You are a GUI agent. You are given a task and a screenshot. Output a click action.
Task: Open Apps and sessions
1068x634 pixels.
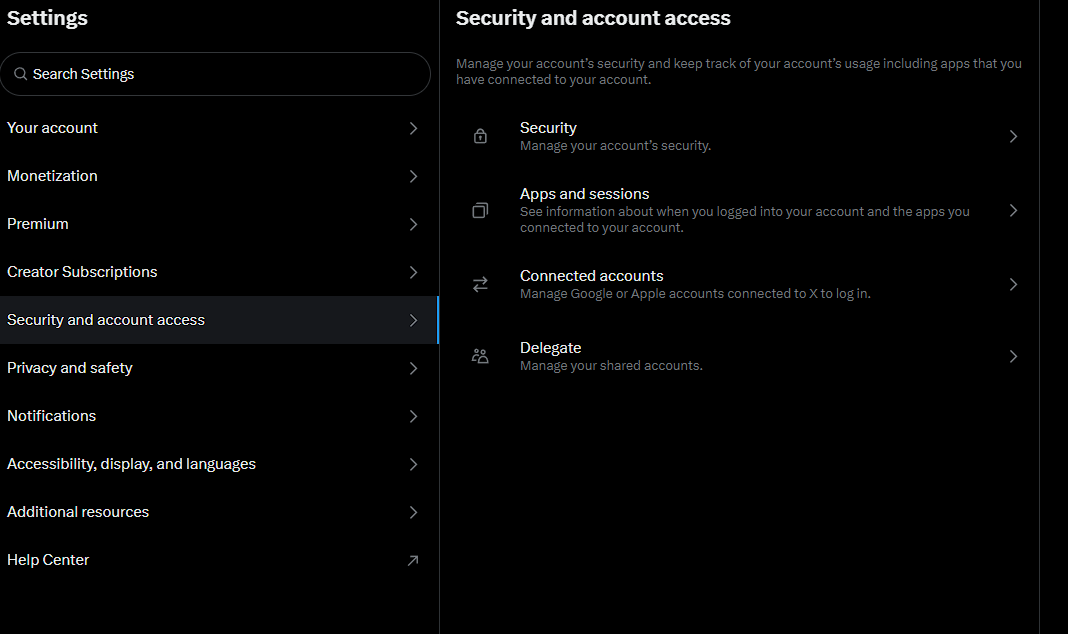coord(739,210)
